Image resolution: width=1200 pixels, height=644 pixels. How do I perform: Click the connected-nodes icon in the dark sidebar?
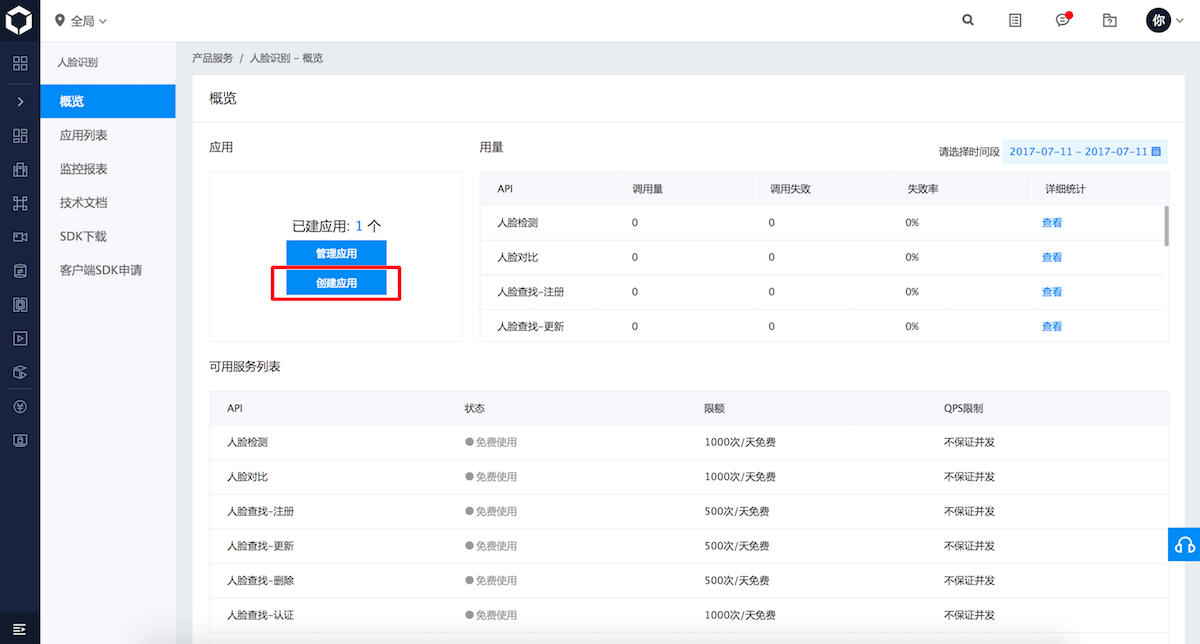19,203
